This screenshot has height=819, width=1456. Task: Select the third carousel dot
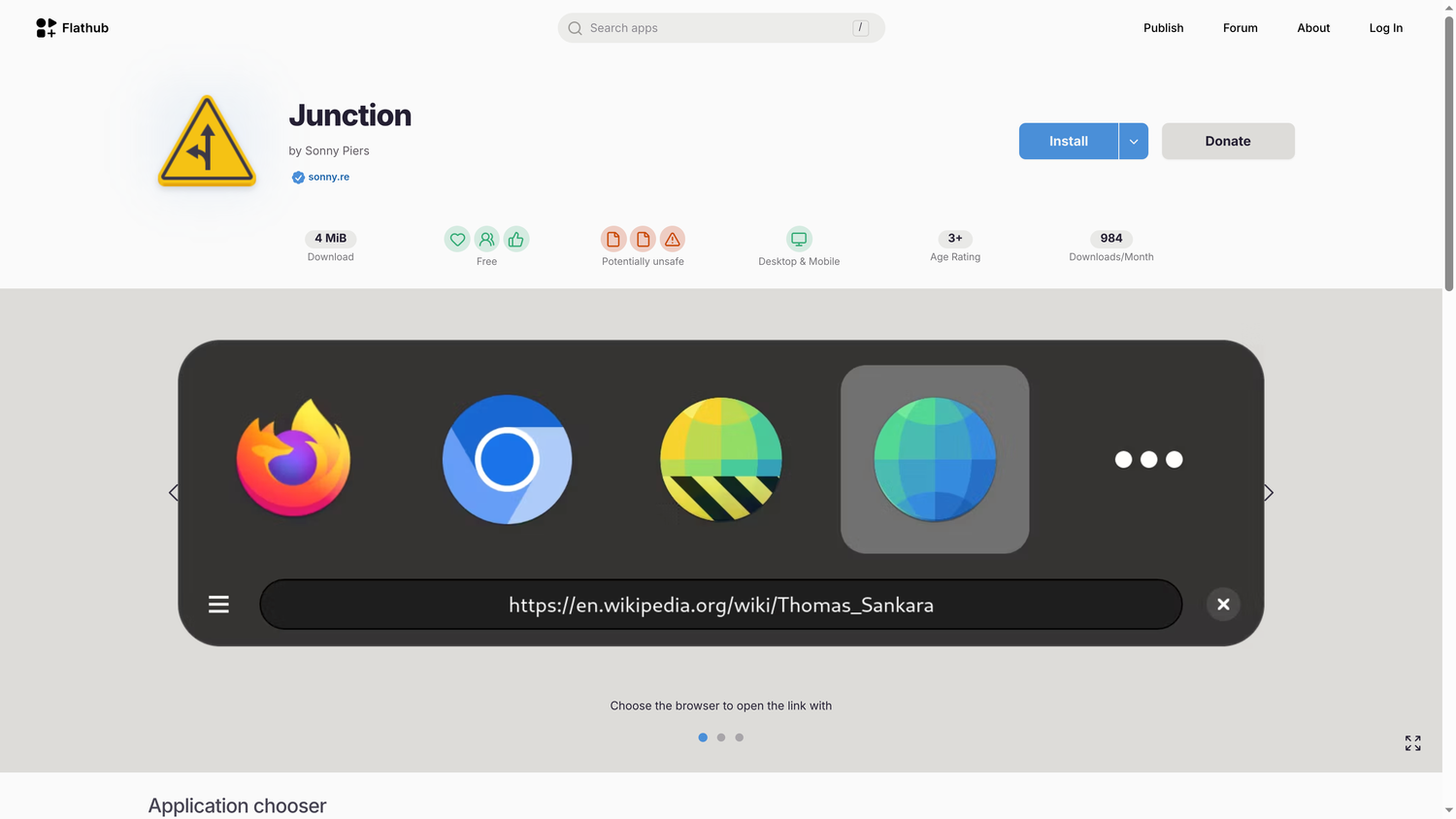pos(740,737)
